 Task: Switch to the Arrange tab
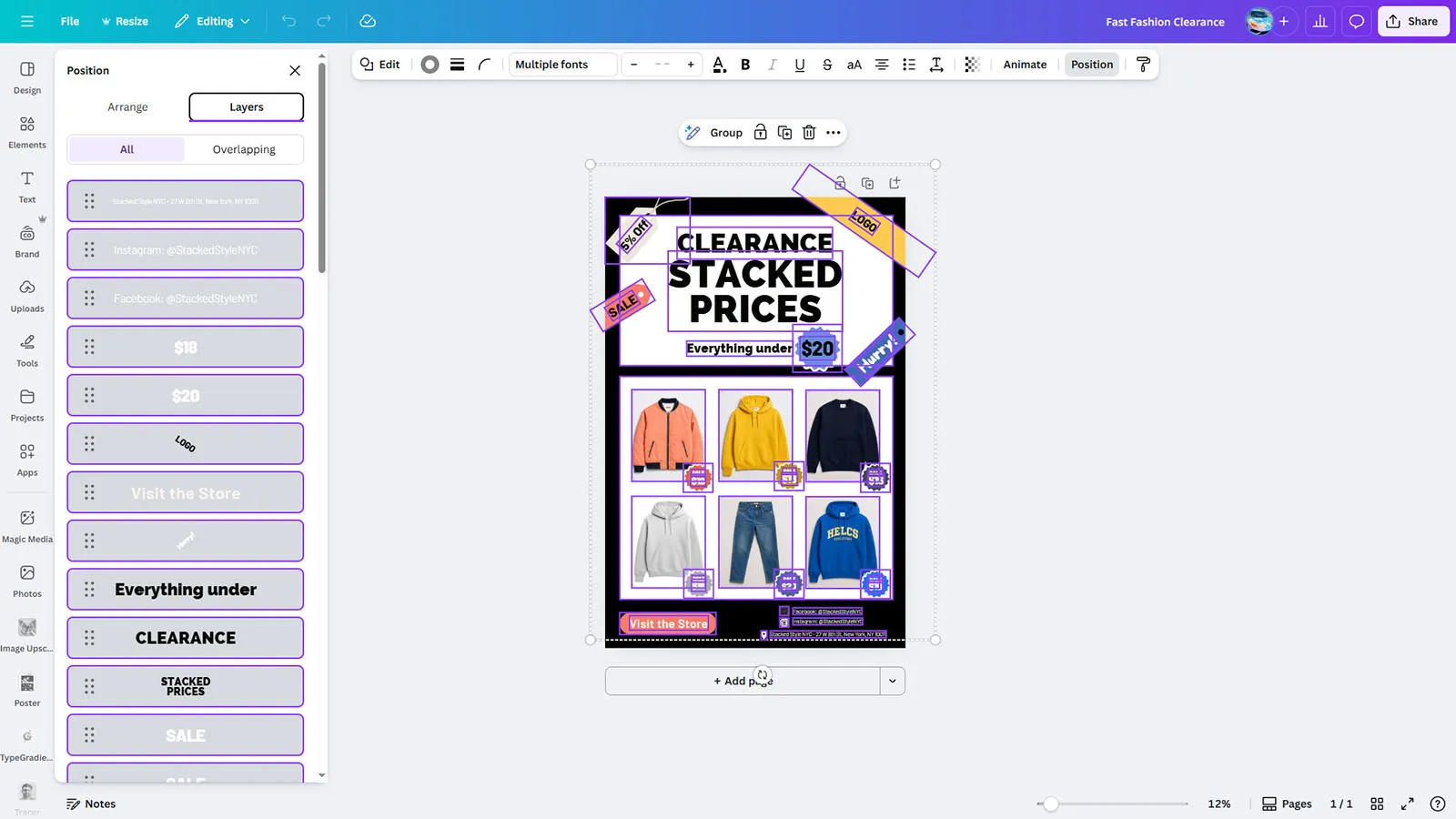tap(127, 107)
